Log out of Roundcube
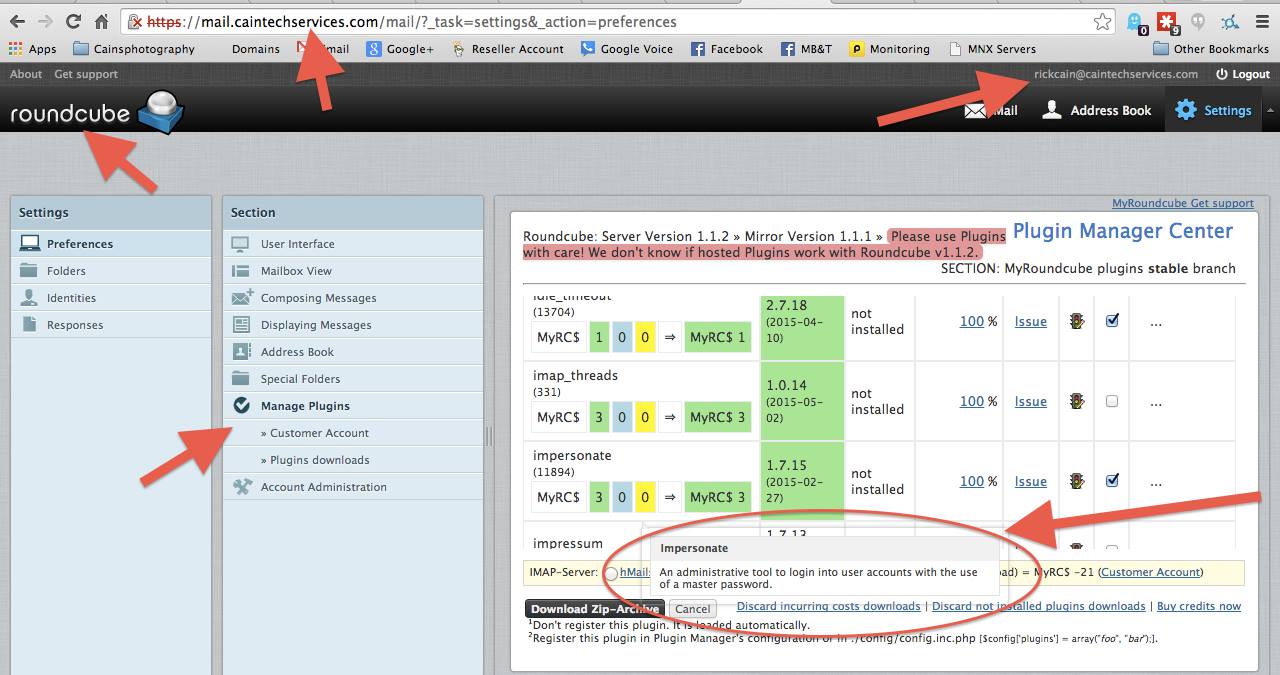This screenshot has height=675, width=1280. pos(1243,74)
